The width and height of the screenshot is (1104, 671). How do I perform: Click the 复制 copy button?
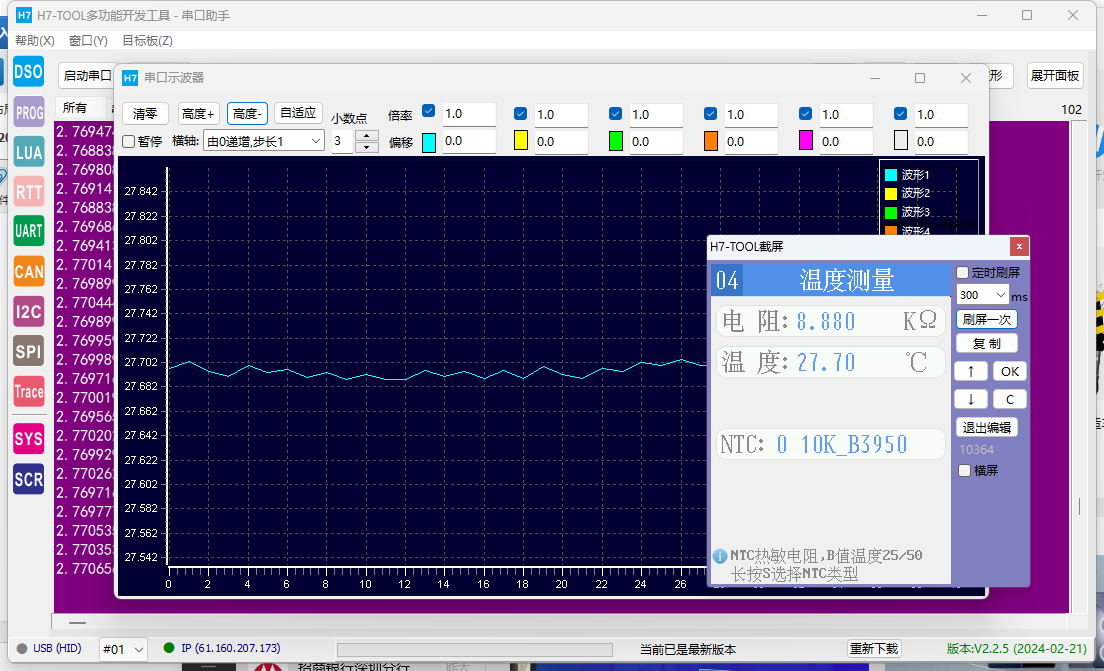coord(986,344)
